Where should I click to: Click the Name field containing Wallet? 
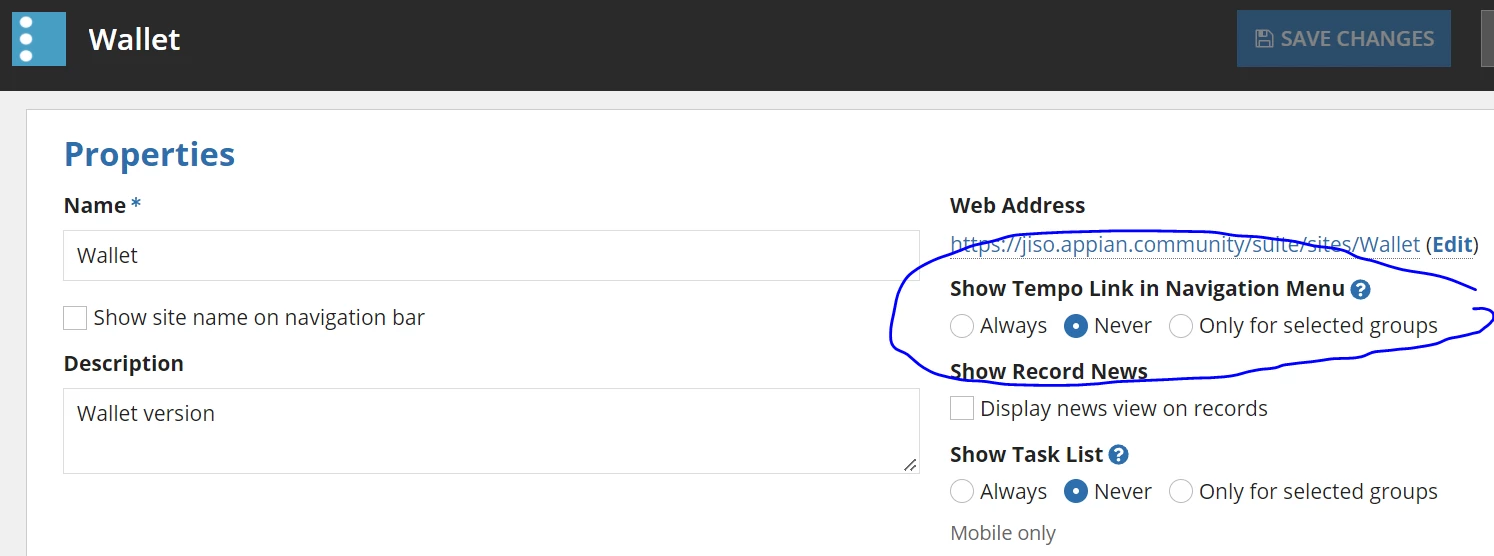[x=491, y=256]
